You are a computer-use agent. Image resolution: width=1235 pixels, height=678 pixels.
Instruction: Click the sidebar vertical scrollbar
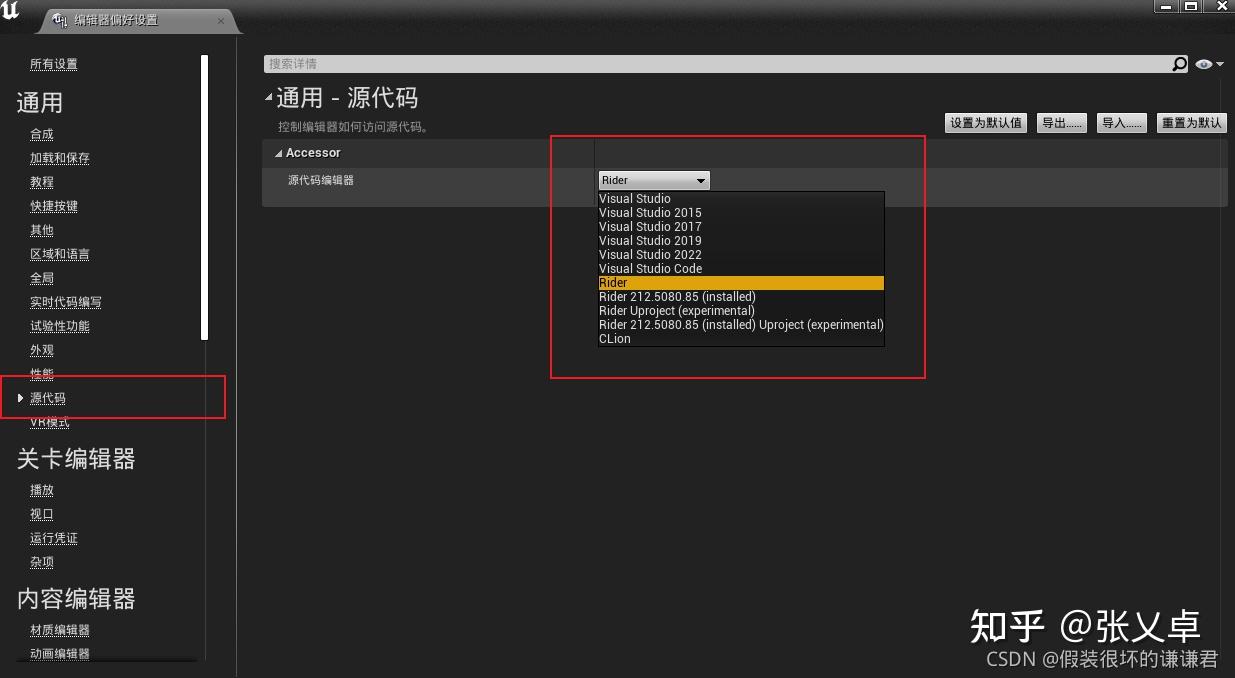(x=204, y=198)
